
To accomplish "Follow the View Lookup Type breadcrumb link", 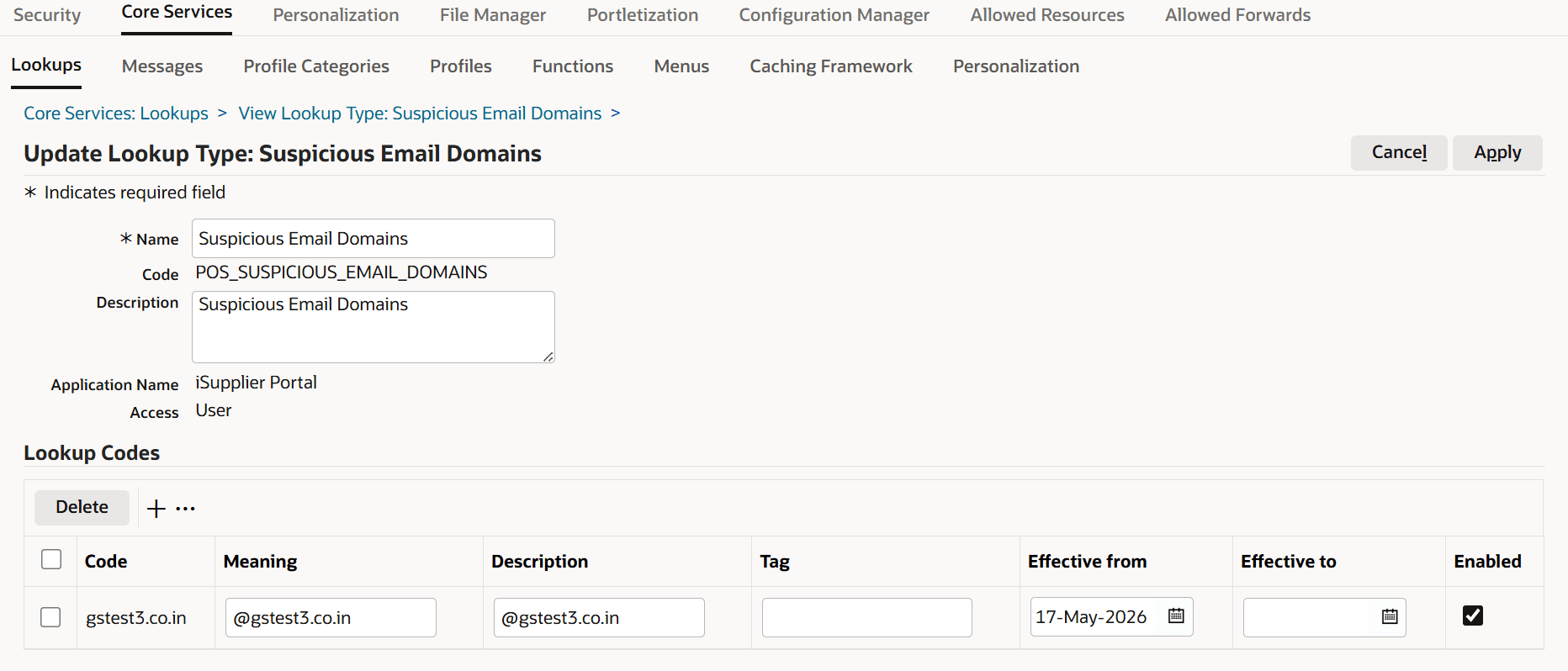I will (x=420, y=114).
